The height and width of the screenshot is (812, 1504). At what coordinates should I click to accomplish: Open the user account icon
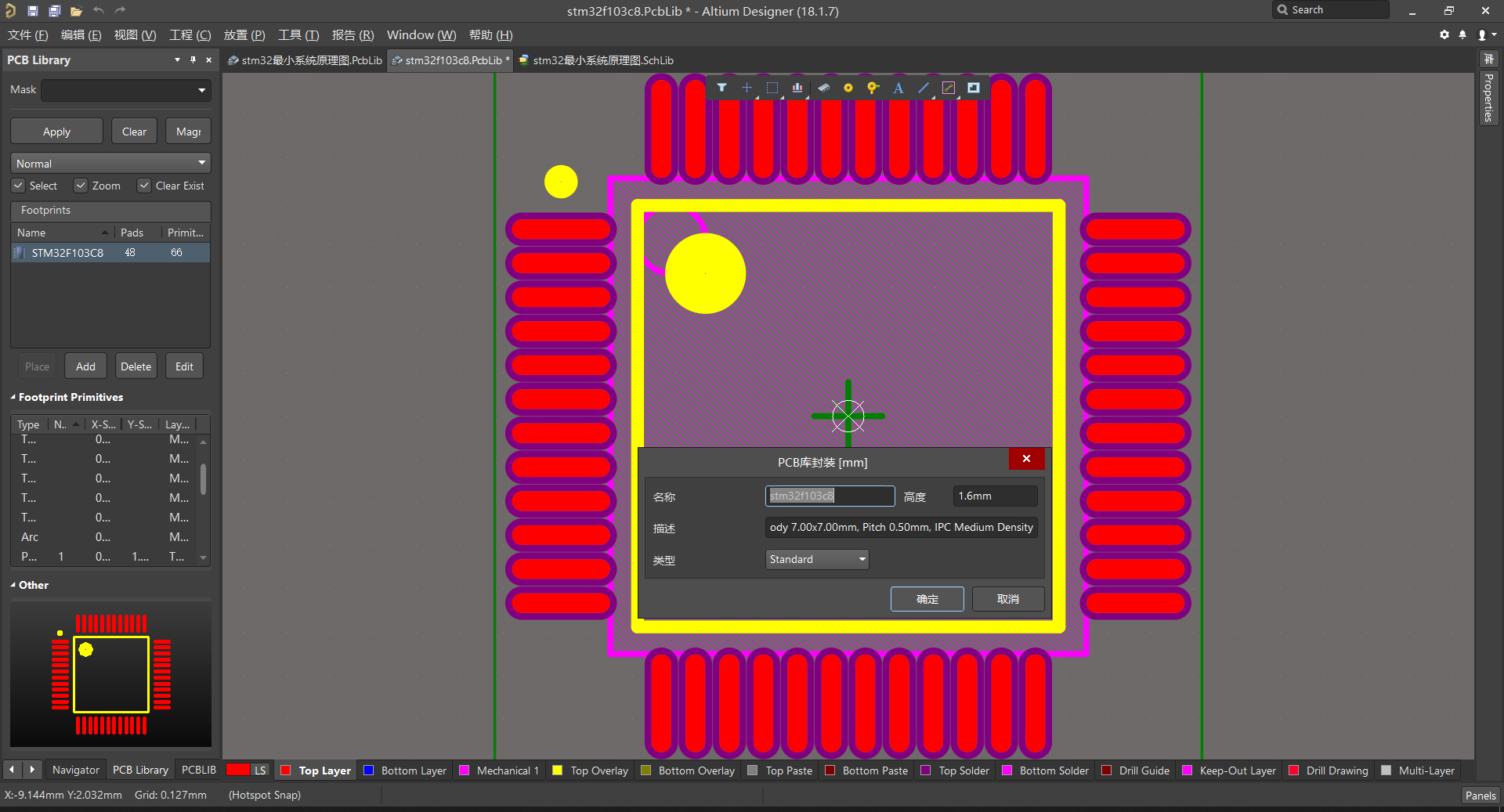pos(1483,34)
